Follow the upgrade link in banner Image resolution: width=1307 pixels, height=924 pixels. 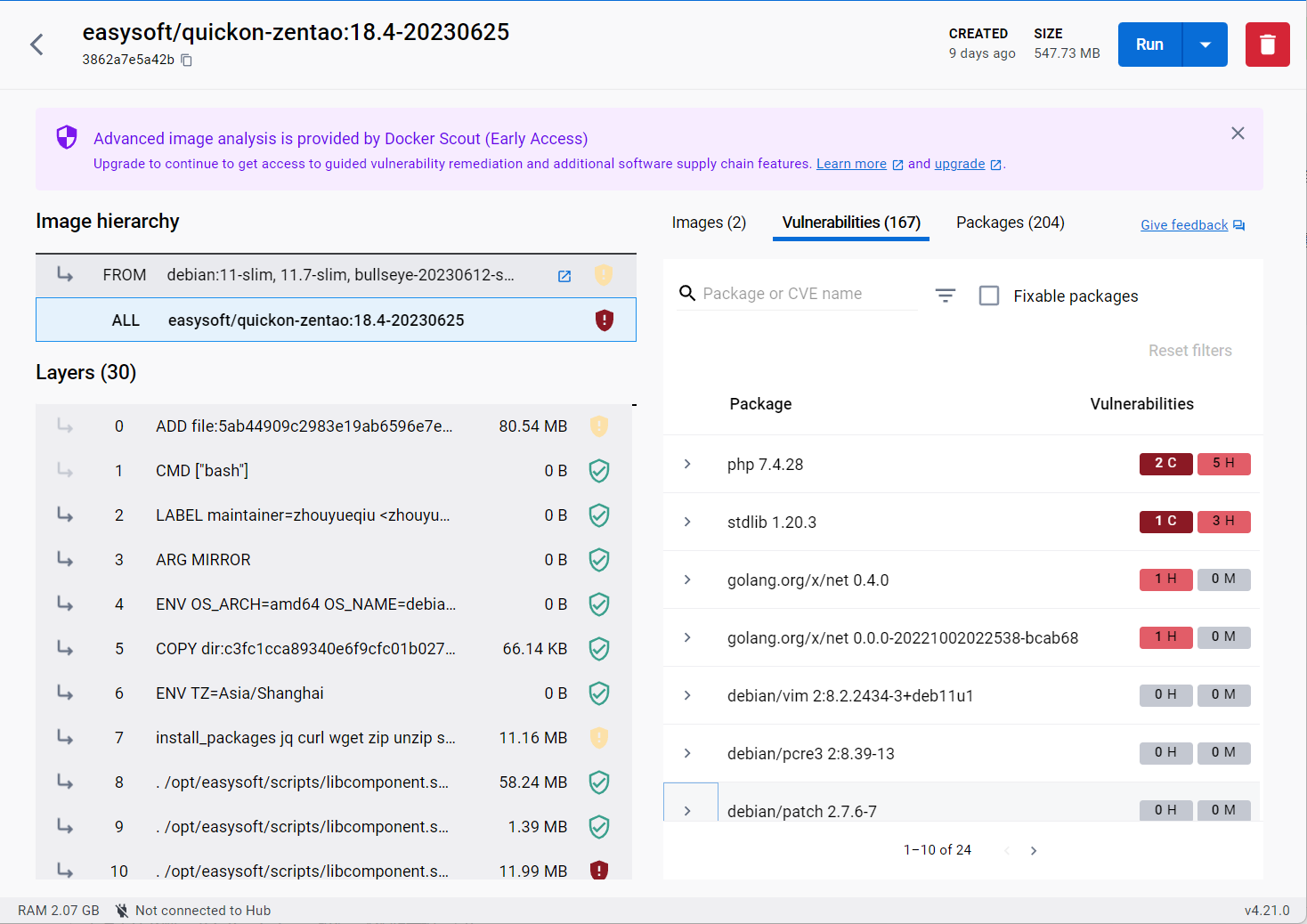pos(960,164)
